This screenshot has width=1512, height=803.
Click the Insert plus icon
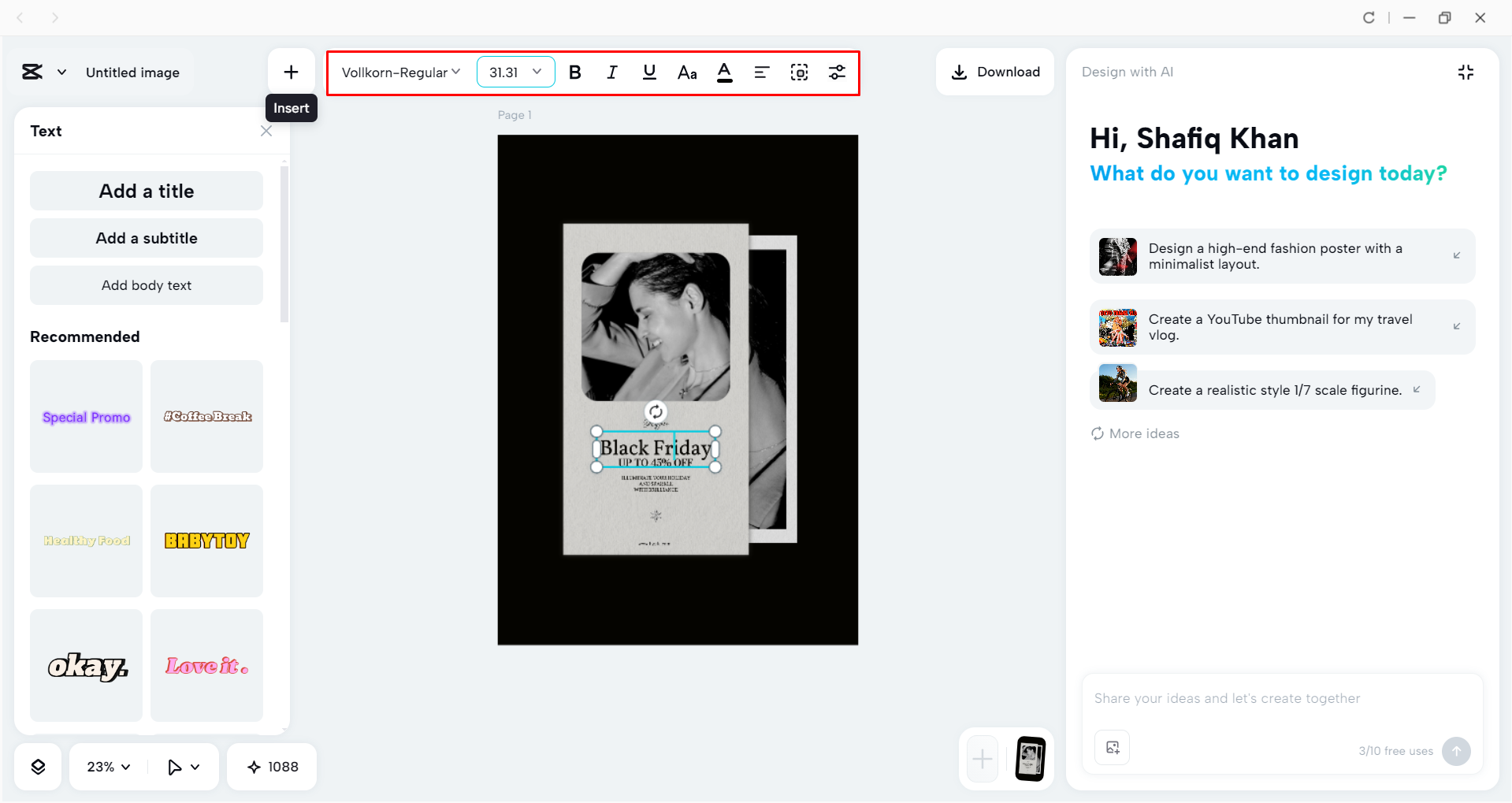[291, 71]
